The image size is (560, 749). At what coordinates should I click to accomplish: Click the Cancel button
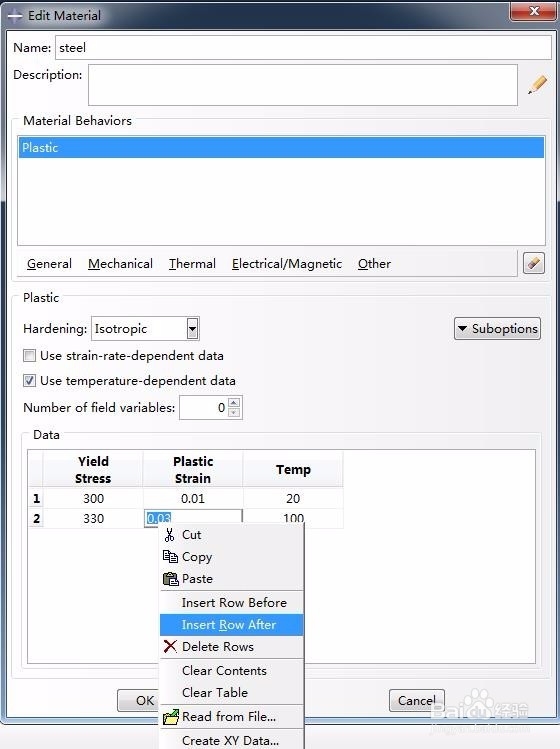(417, 700)
